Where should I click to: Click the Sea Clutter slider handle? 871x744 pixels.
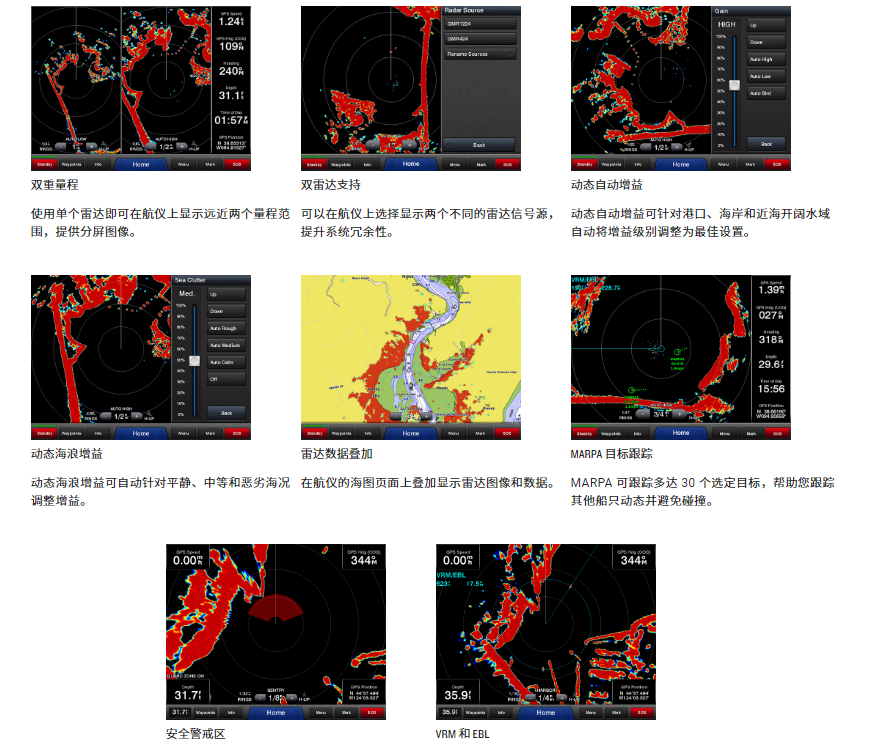coord(195,360)
